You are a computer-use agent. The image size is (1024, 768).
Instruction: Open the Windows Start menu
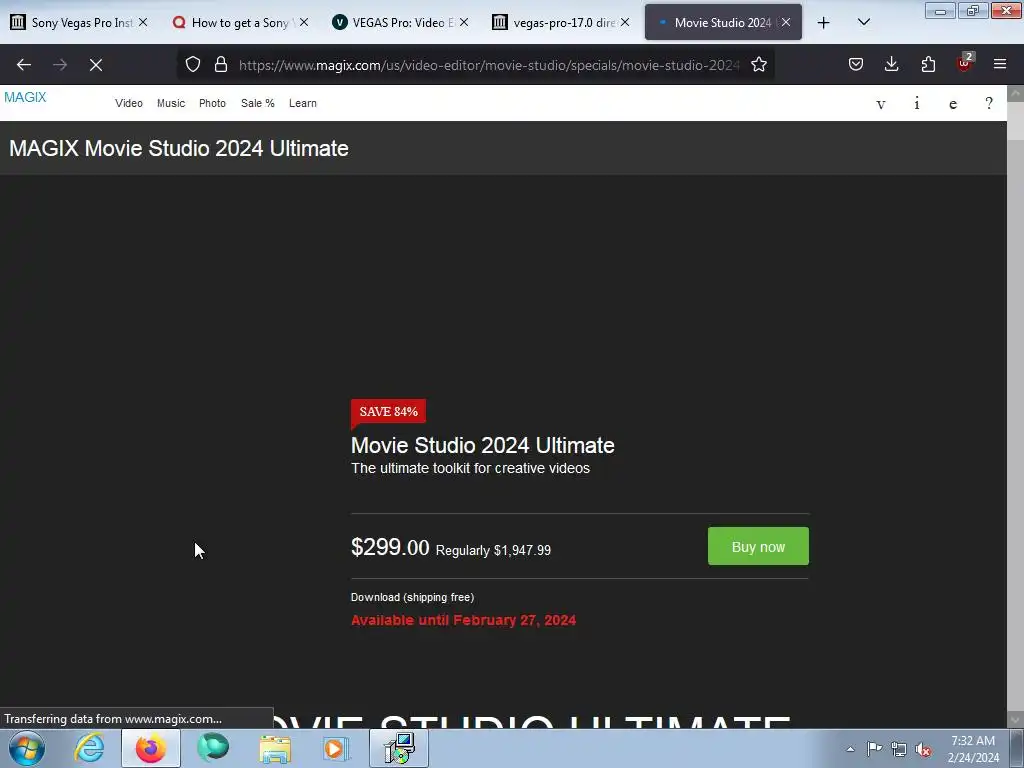pos(27,748)
